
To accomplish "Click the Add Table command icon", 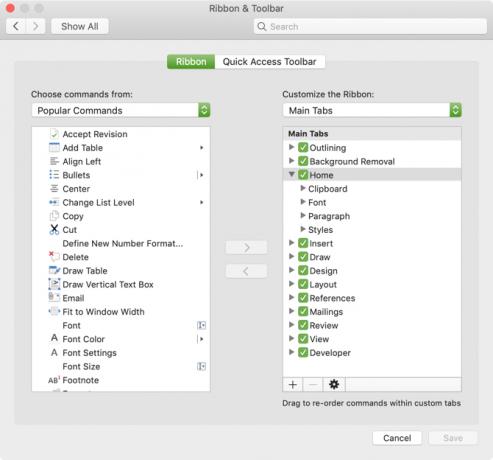I will point(54,147).
